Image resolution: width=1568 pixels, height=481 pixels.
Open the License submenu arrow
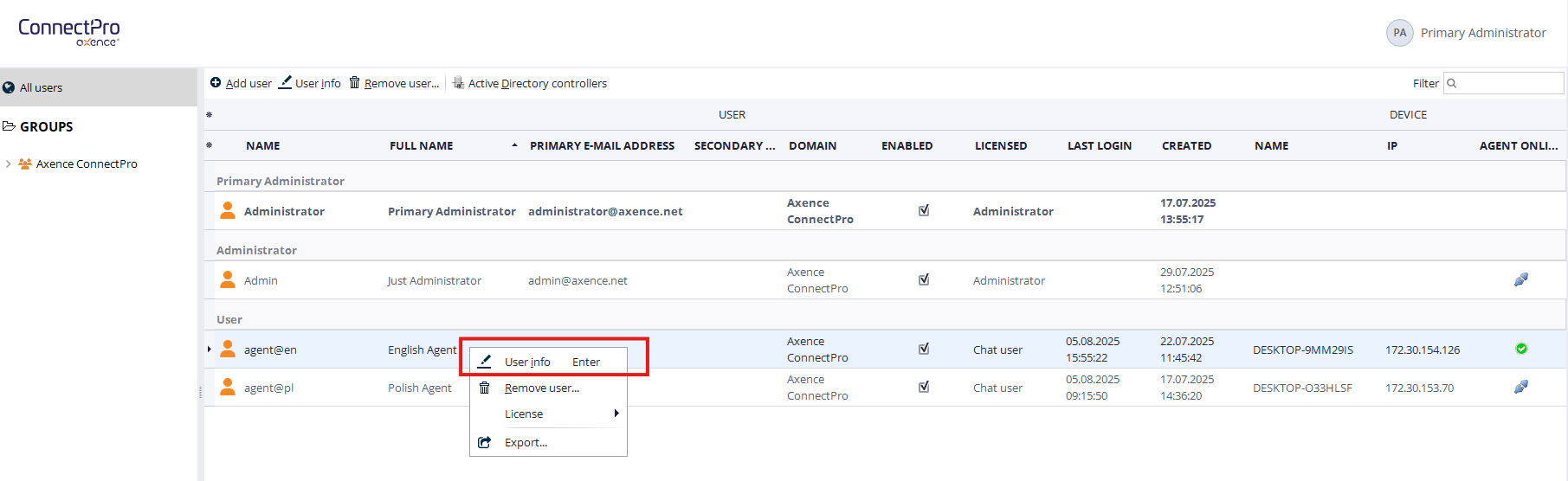pos(616,414)
